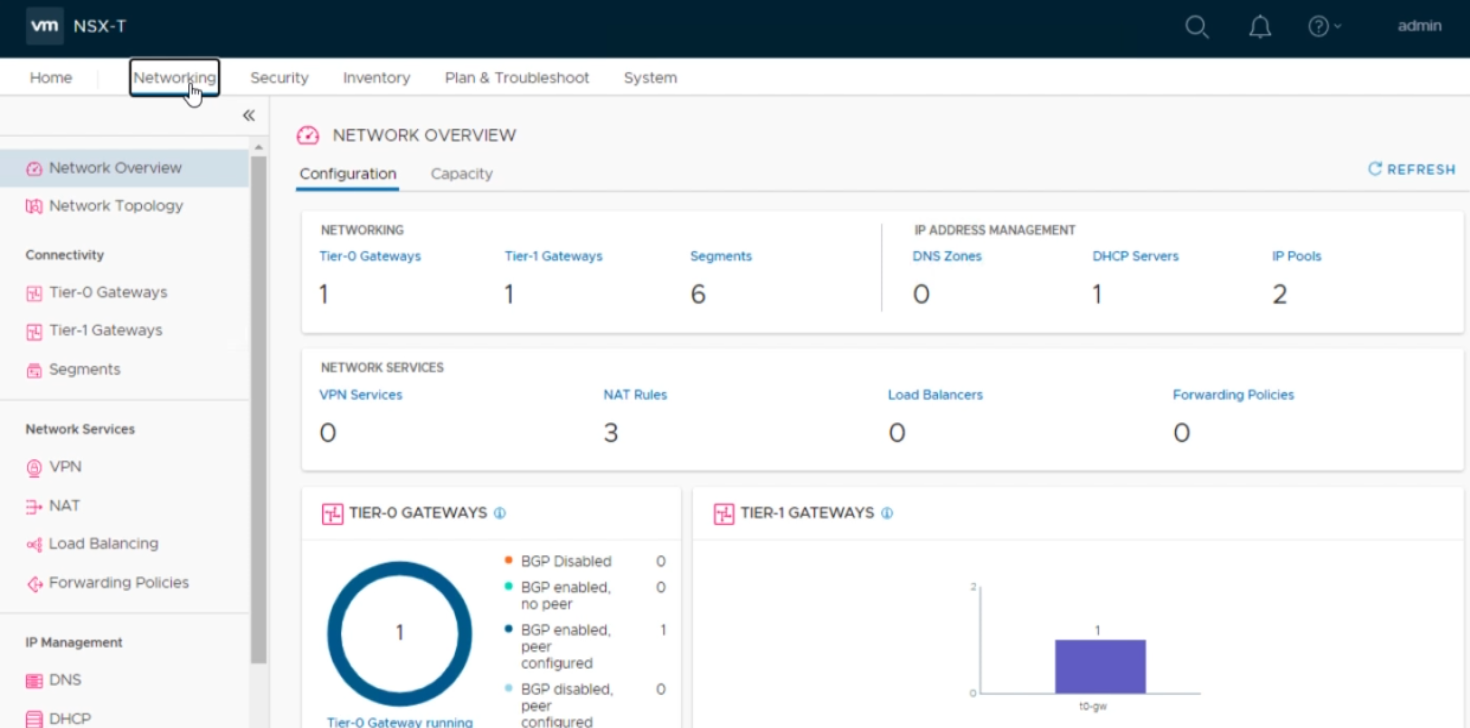Click the Forwarding Policies sidebar icon
1470x728 pixels.
point(34,583)
